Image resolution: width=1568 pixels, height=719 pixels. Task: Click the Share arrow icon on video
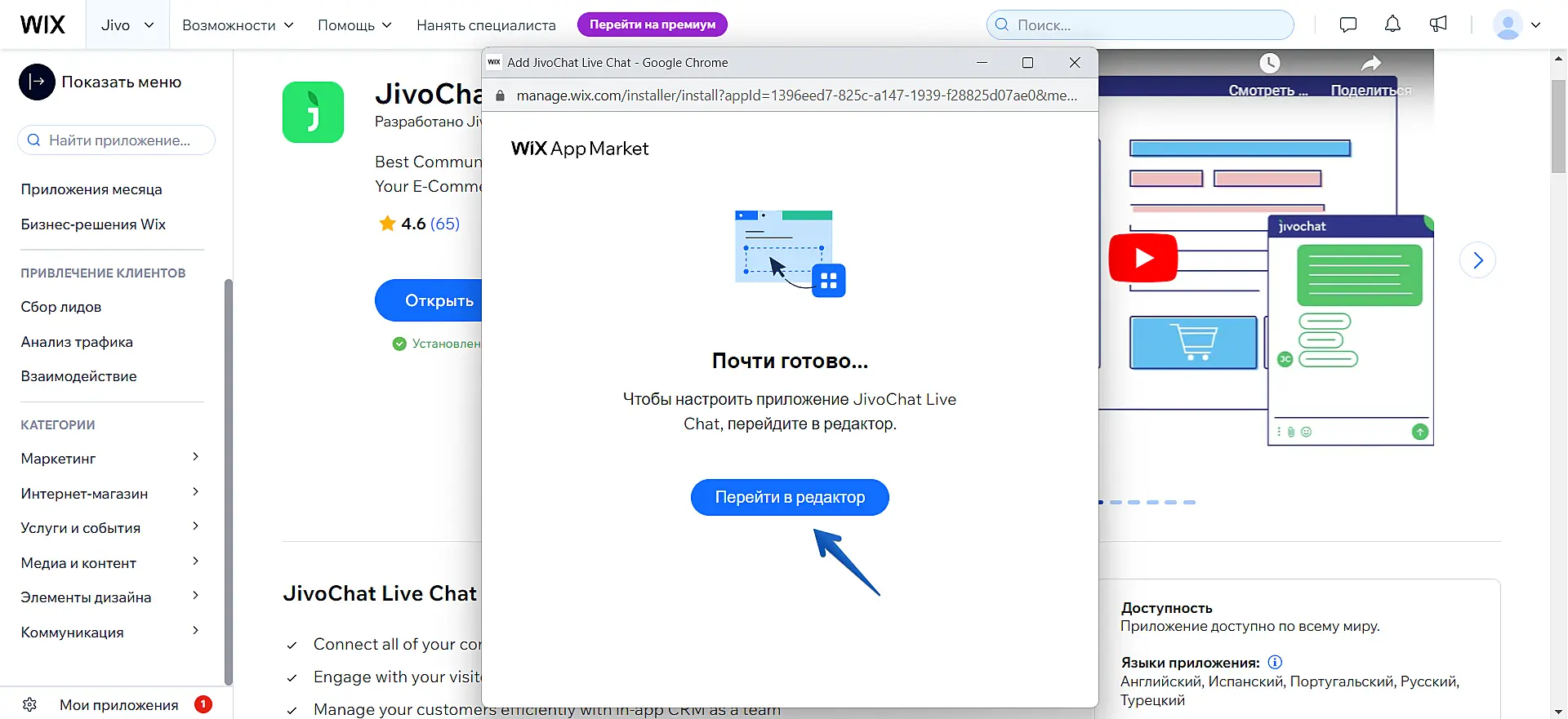[1371, 64]
